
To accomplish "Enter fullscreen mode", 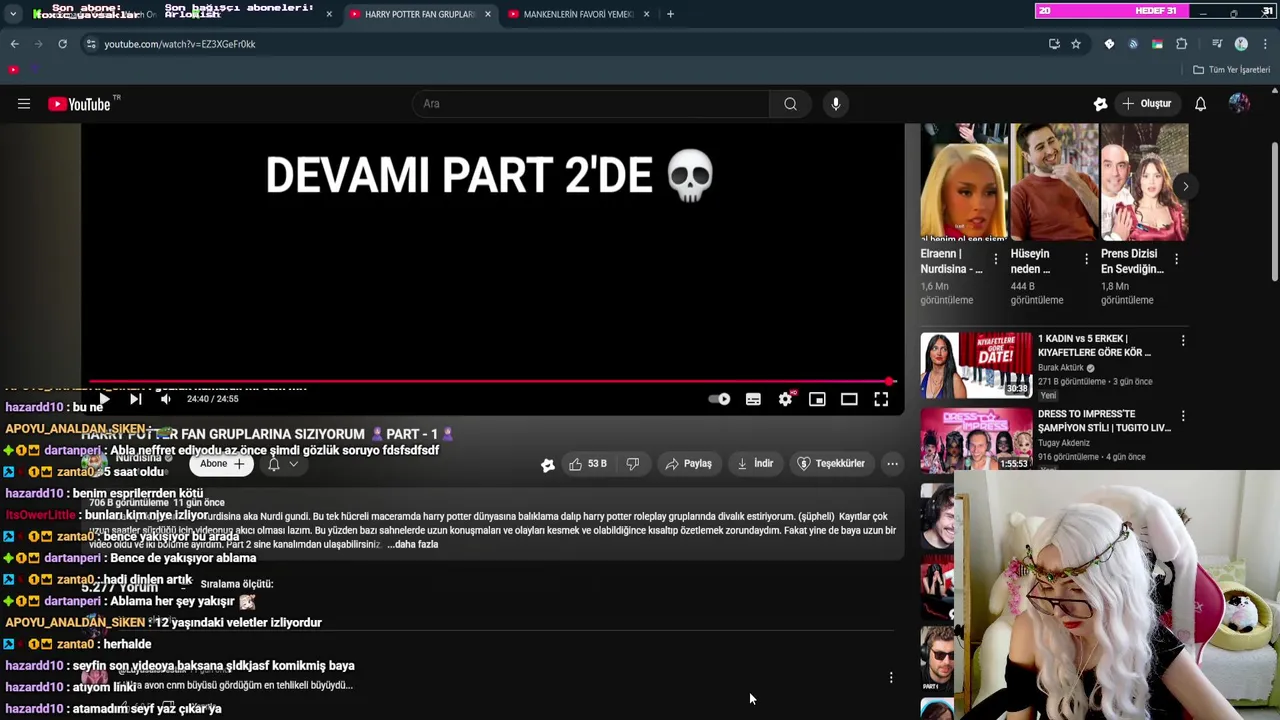I will point(881,399).
